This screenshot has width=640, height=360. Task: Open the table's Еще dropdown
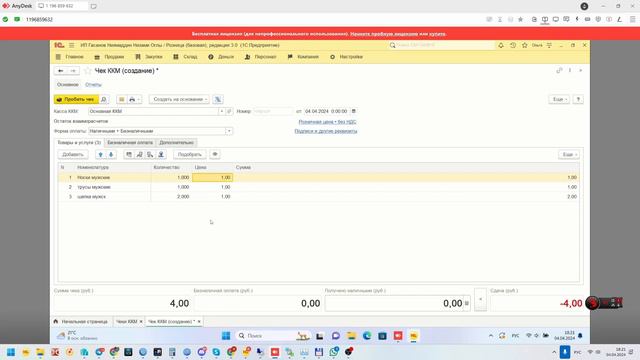coord(569,154)
